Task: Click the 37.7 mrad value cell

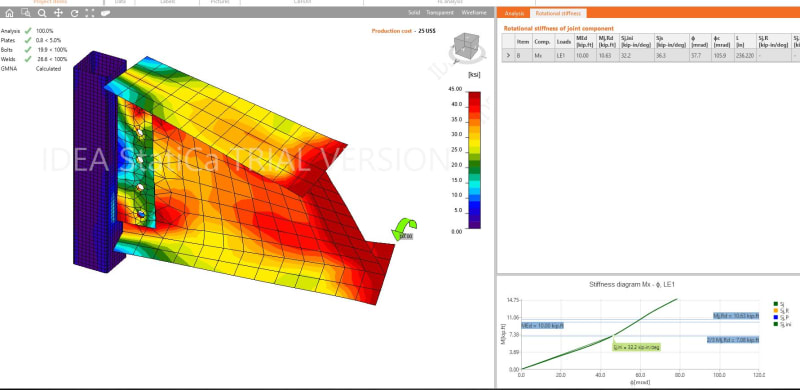Action: pyautogui.click(x=700, y=55)
